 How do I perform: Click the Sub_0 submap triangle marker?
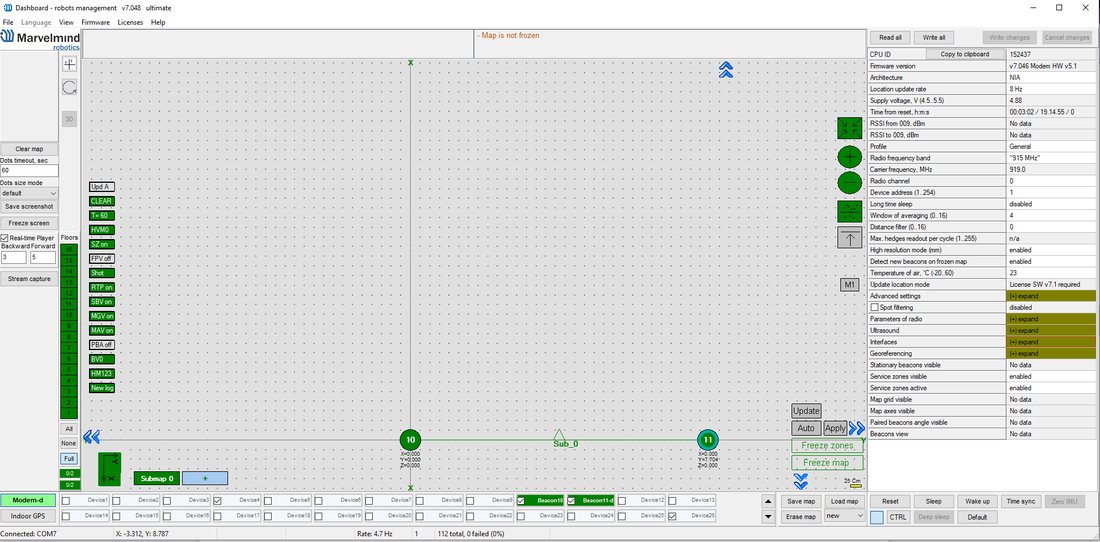[x=558, y=435]
